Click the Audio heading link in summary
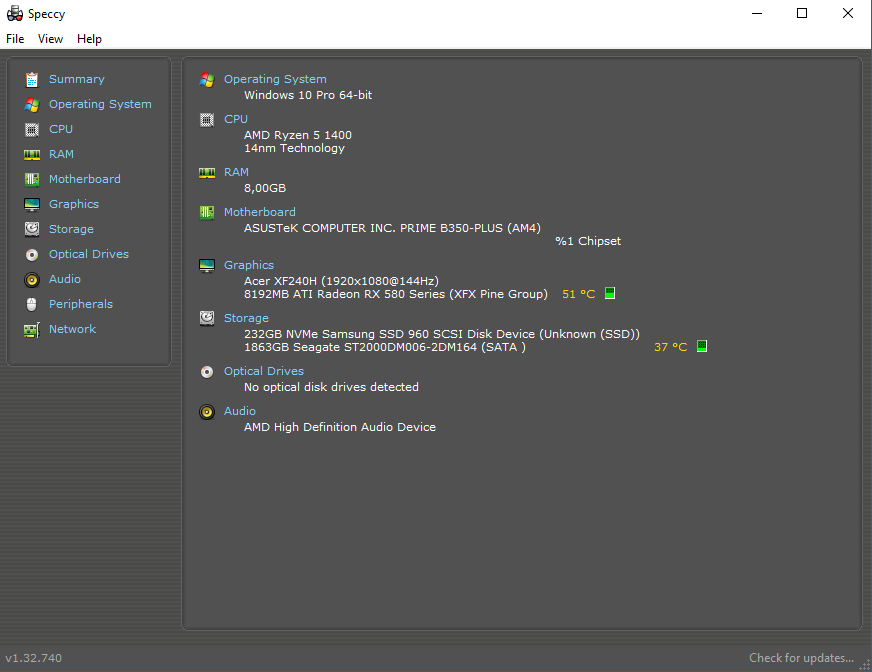The image size is (872, 672). pyautogui.click(x=240, y=411)
